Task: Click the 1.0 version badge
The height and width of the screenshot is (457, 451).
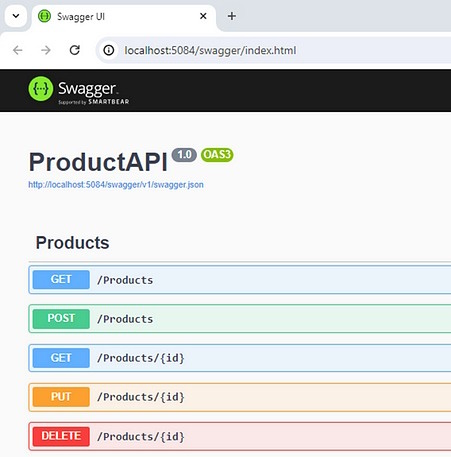Action: point(184,155)
